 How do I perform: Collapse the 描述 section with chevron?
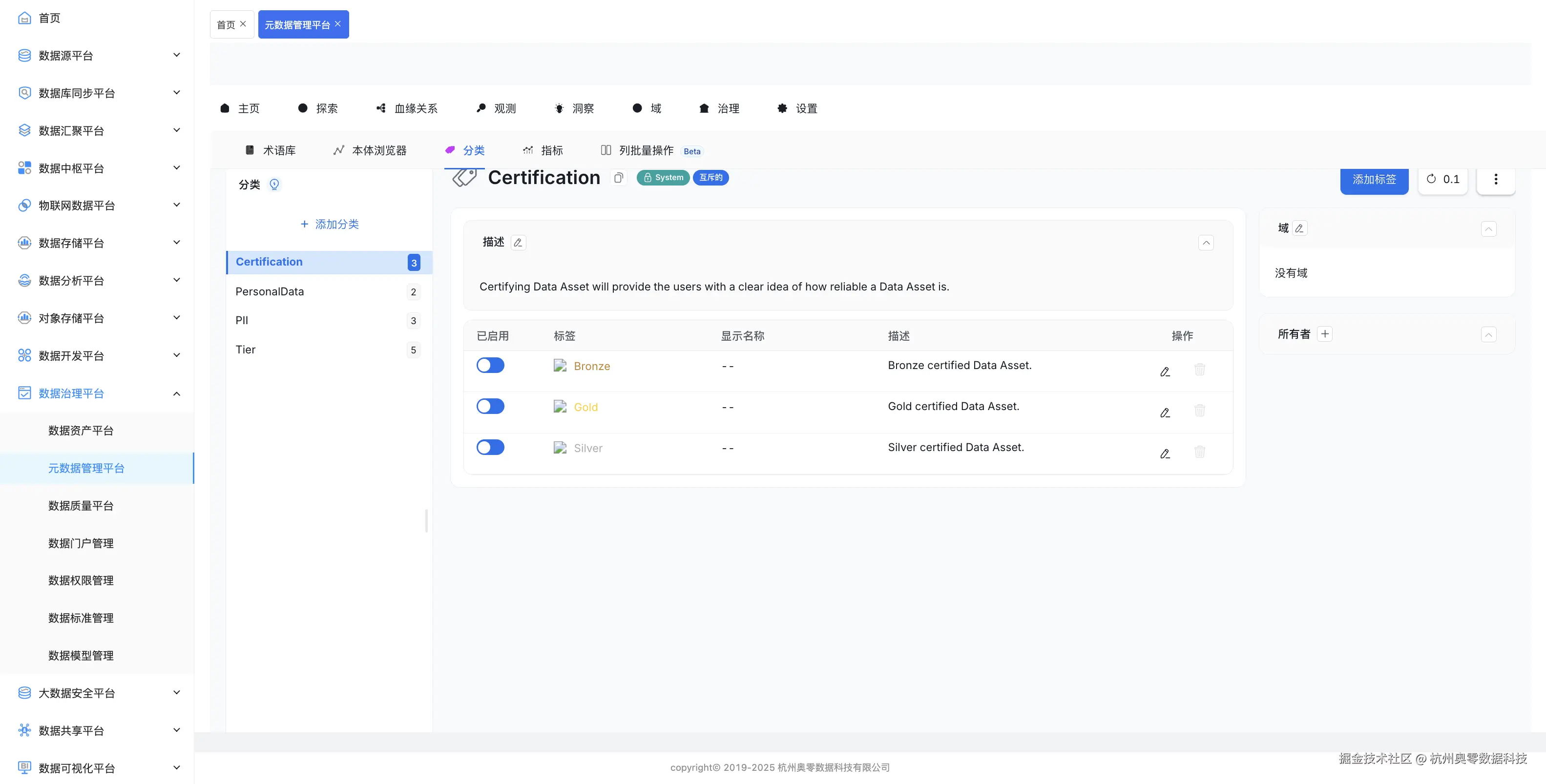tap(1206, 243)
